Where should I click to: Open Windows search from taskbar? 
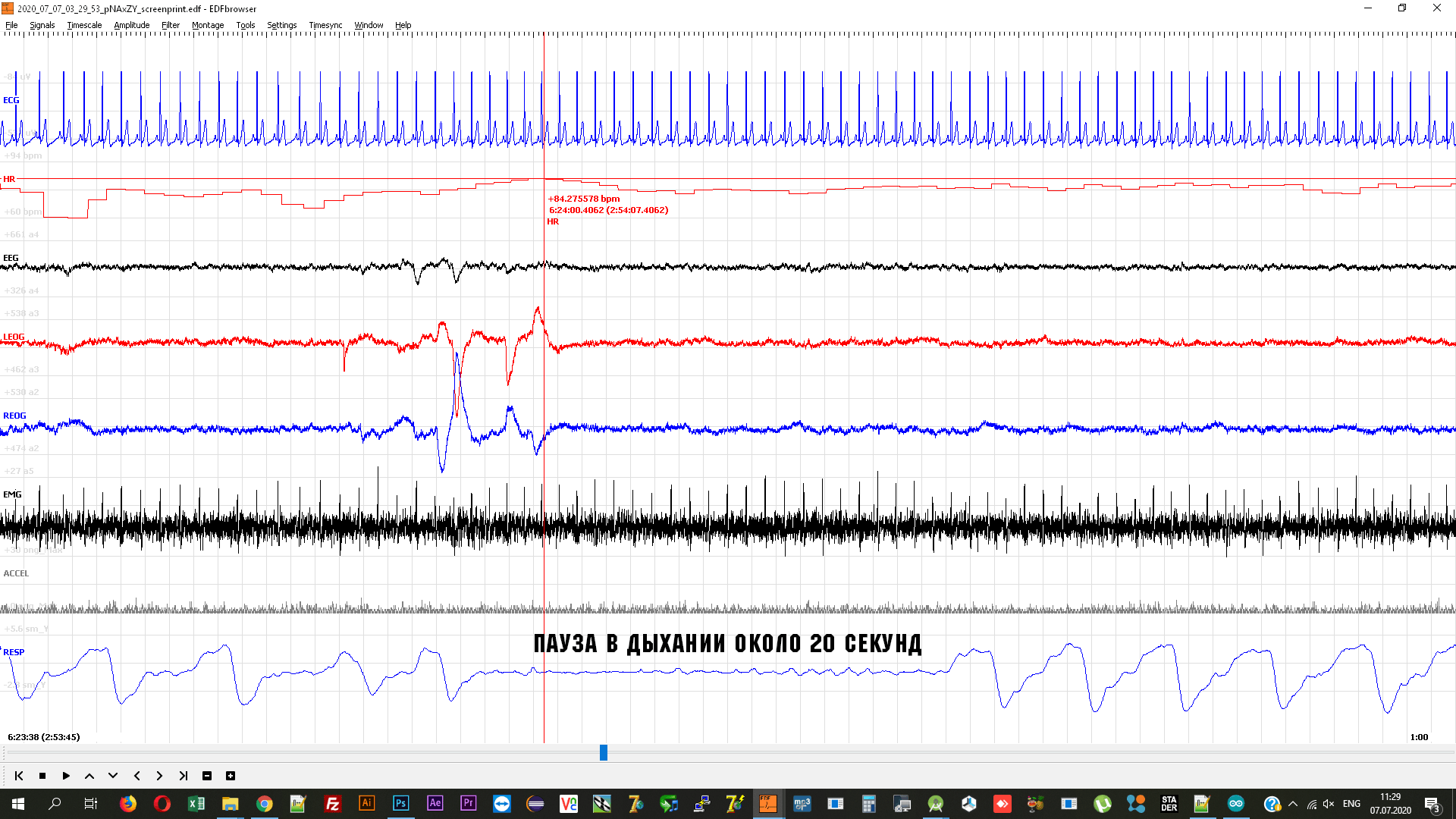click(x=55, y=804)
